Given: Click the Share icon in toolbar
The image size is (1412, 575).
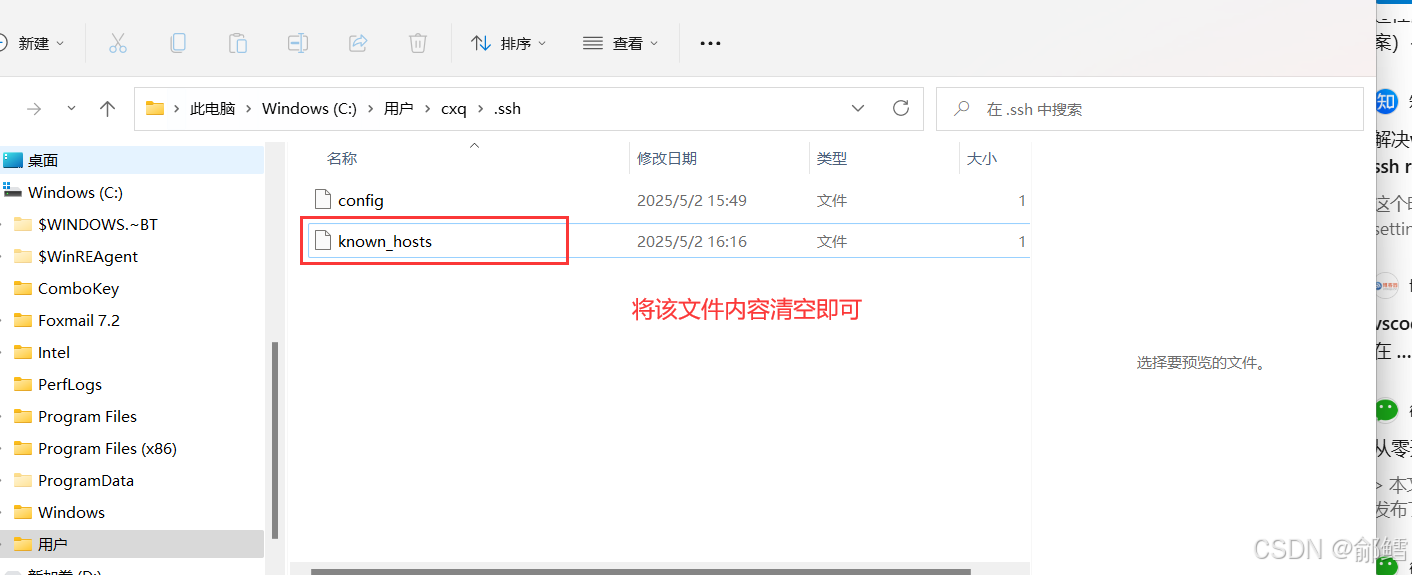Looking at the screenshot, I should 358,43.
